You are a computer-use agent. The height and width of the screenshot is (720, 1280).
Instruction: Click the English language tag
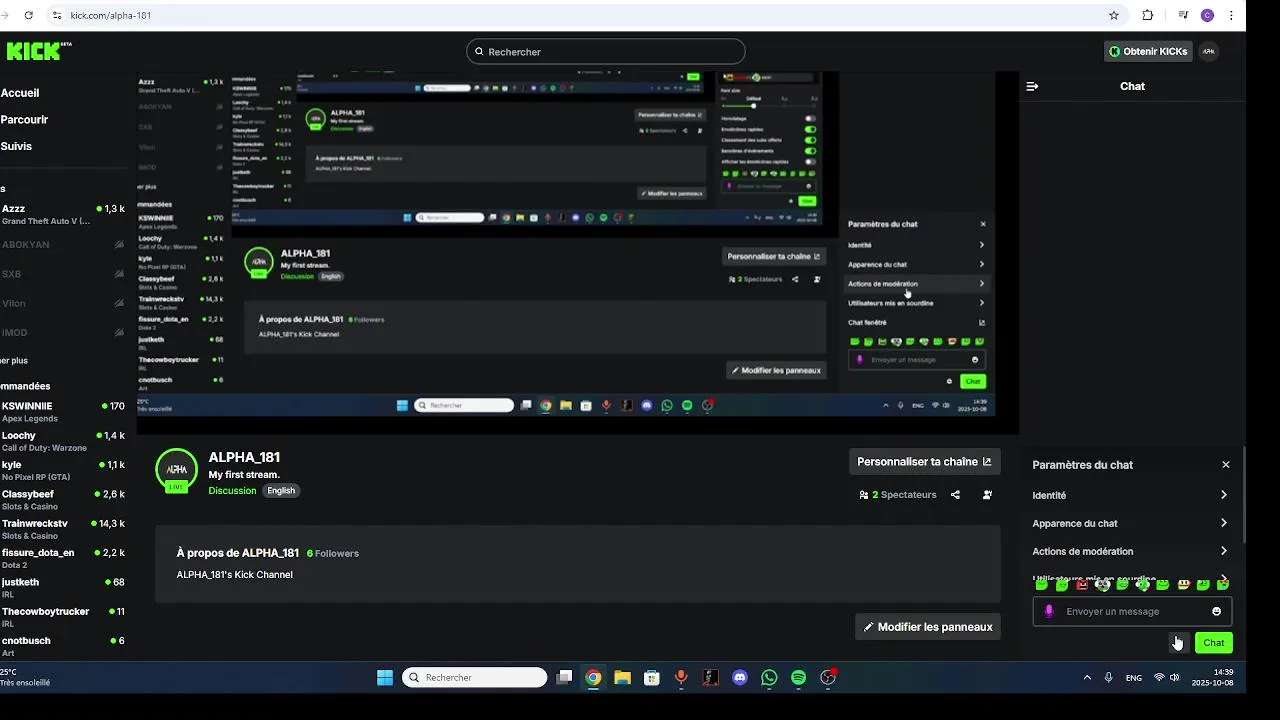281,491
